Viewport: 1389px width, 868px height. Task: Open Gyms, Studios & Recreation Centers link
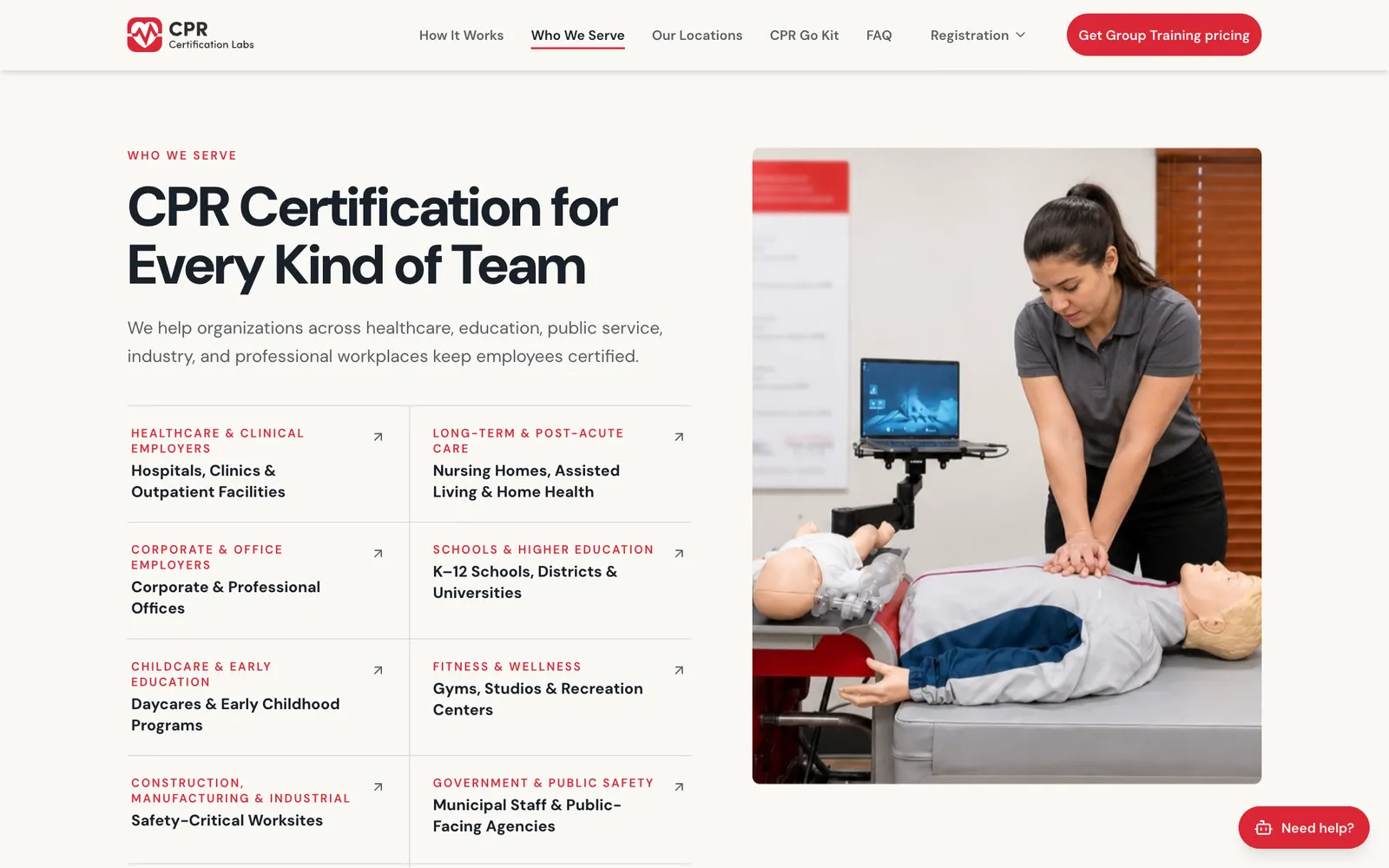click(538, 699)
